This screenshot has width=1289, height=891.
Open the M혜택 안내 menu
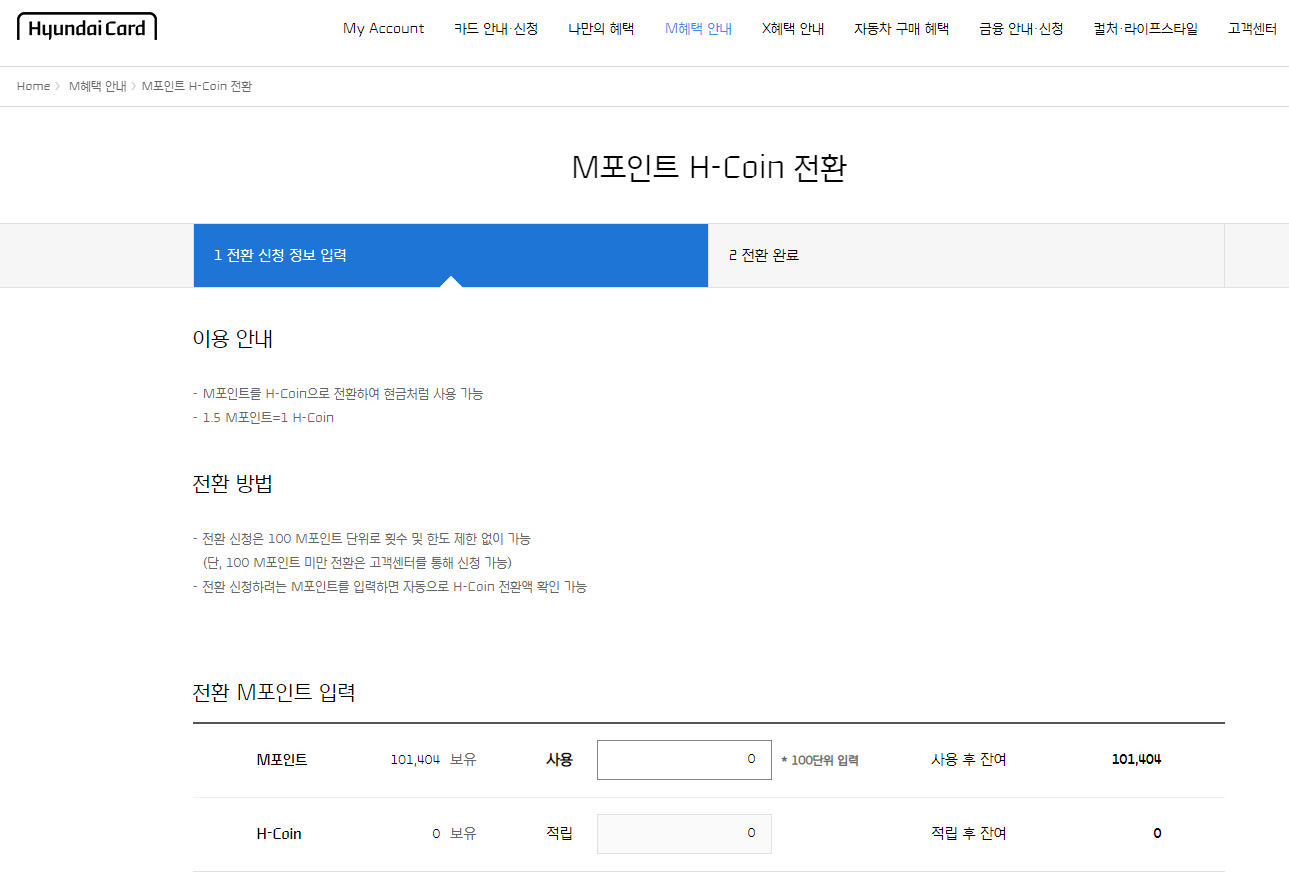point(698,28)
